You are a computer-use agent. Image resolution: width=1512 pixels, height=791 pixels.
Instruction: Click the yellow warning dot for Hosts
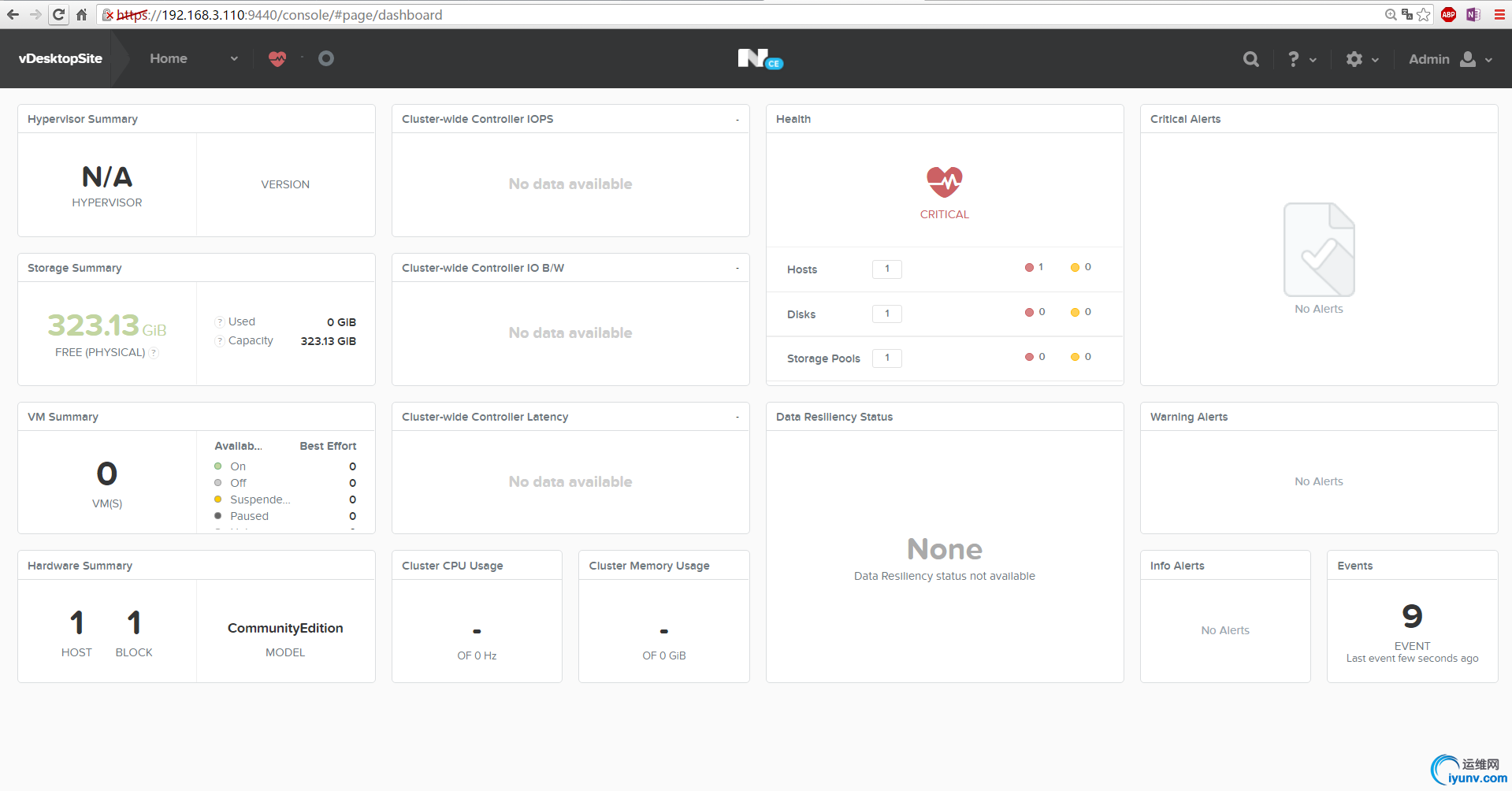coord(1075,267)
